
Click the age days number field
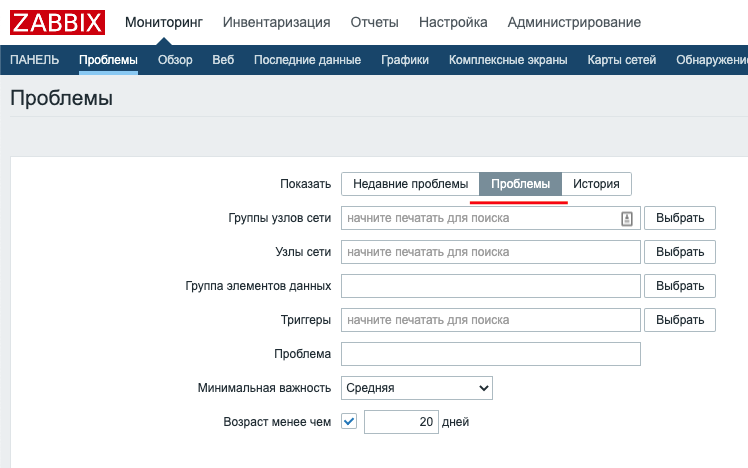point(400,422)
